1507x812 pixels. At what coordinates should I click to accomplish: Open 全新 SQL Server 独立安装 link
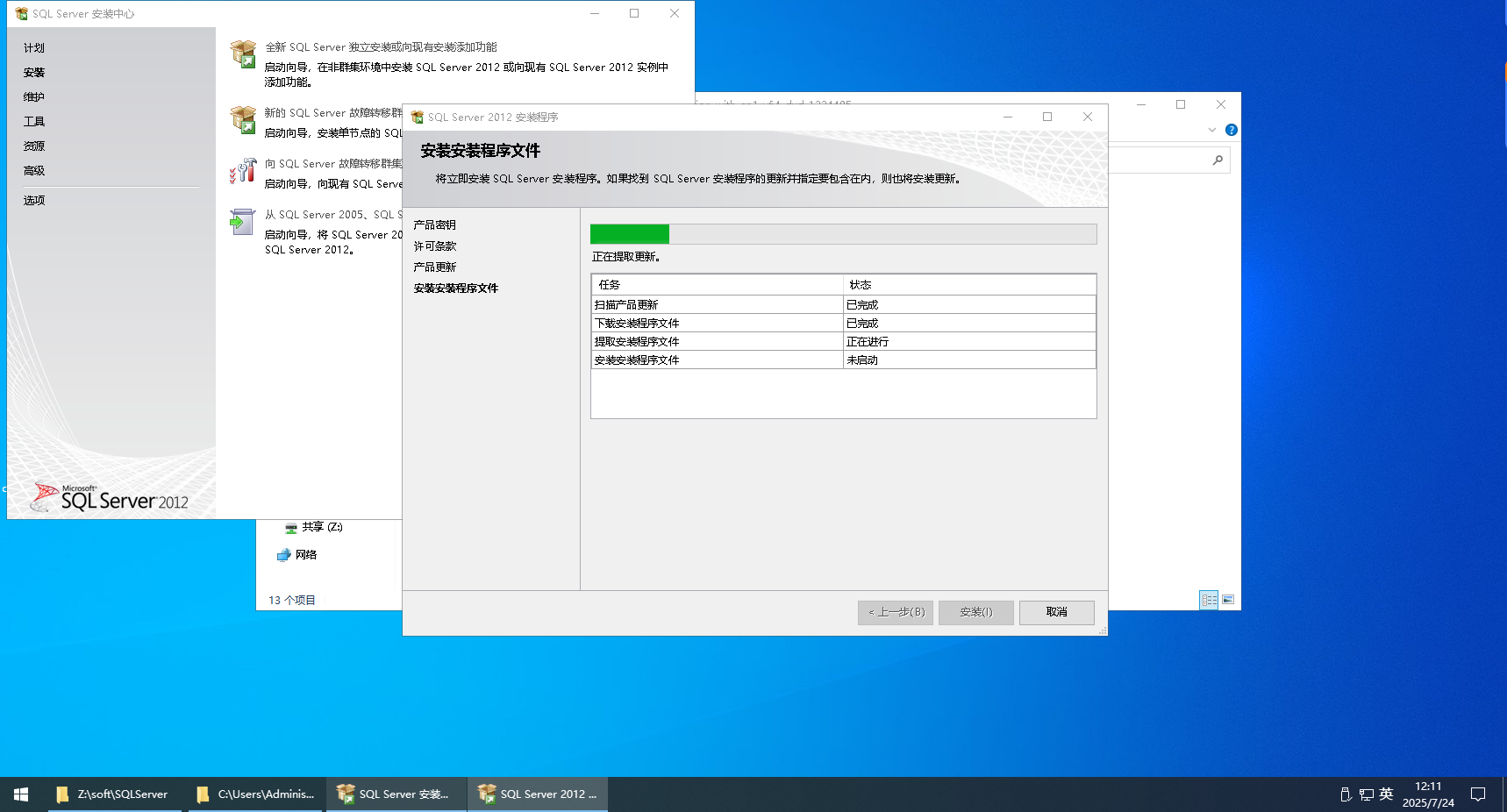(x=381, y=47)
